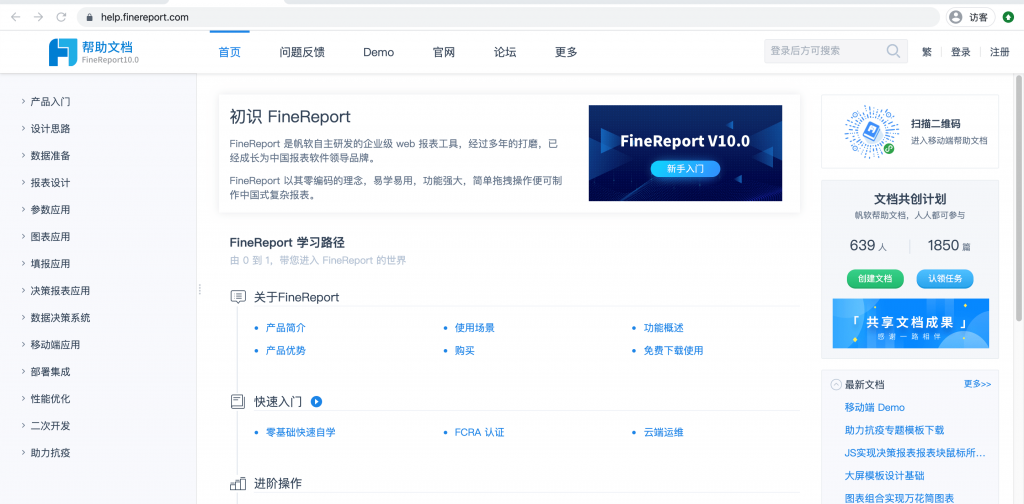Click the 共享文档成果 banner
This screenshot has height=504, width=1024.
910,323
